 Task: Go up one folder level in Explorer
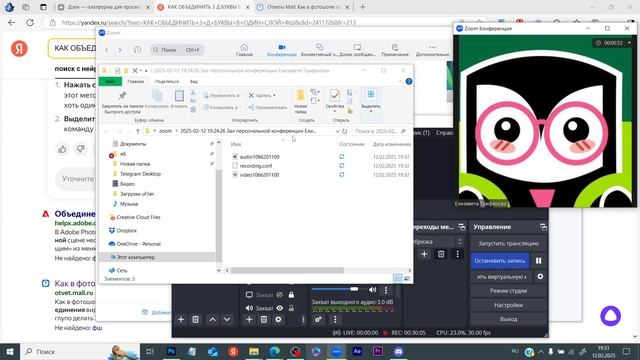coord(138,131)
